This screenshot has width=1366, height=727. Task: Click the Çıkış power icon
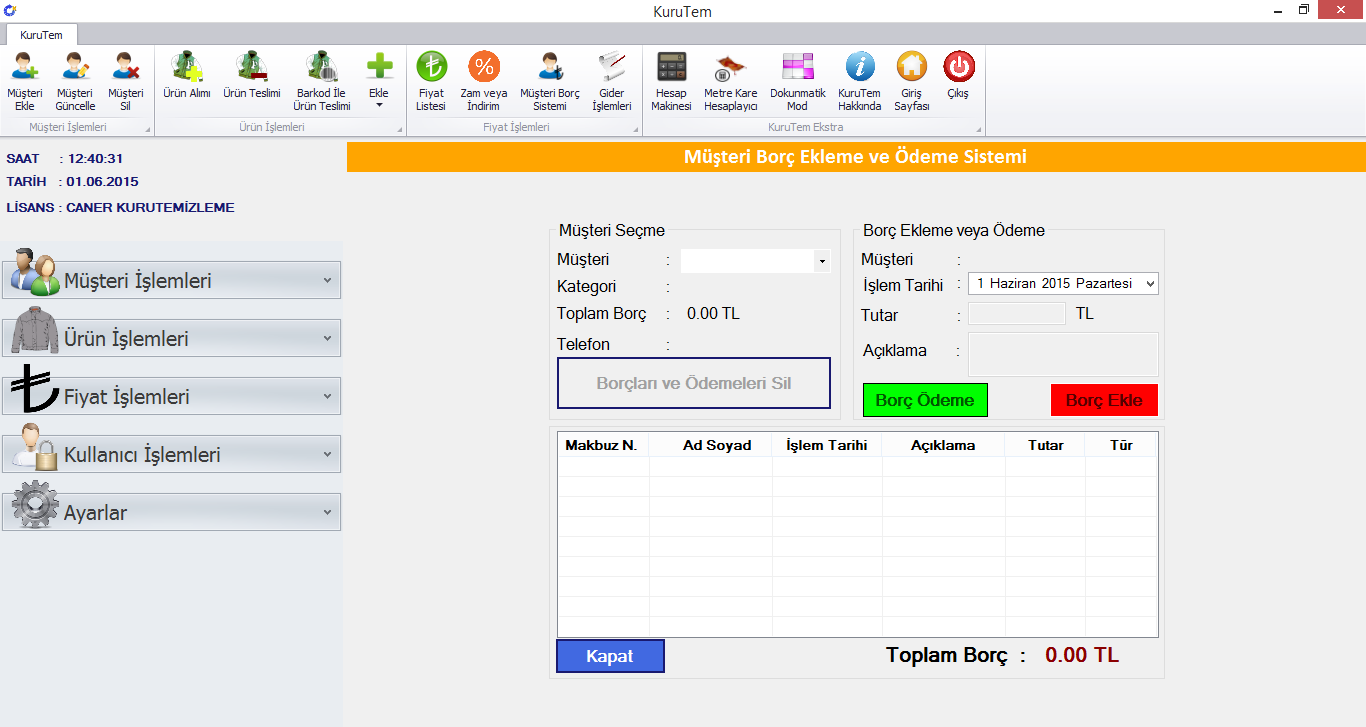point(958,68)
